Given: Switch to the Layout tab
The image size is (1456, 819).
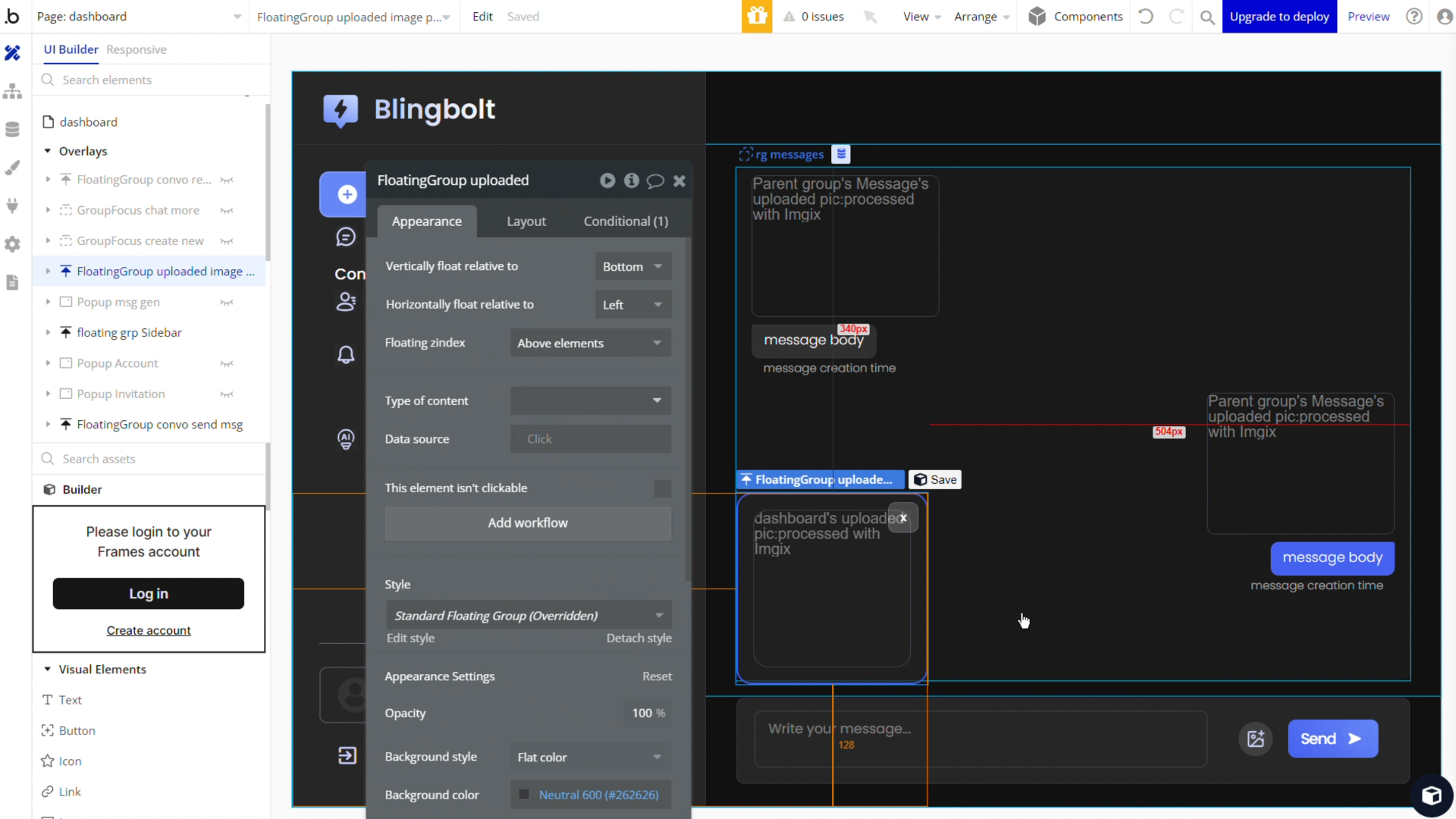Looking at the screenshot, I should coord(526,221).
